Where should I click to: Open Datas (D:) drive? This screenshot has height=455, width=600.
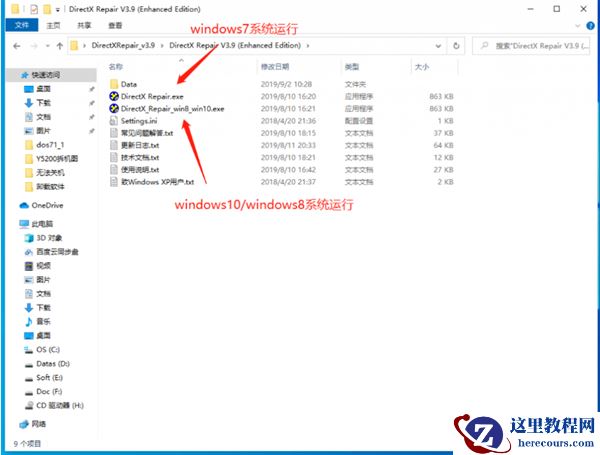(x=53, y=364)
